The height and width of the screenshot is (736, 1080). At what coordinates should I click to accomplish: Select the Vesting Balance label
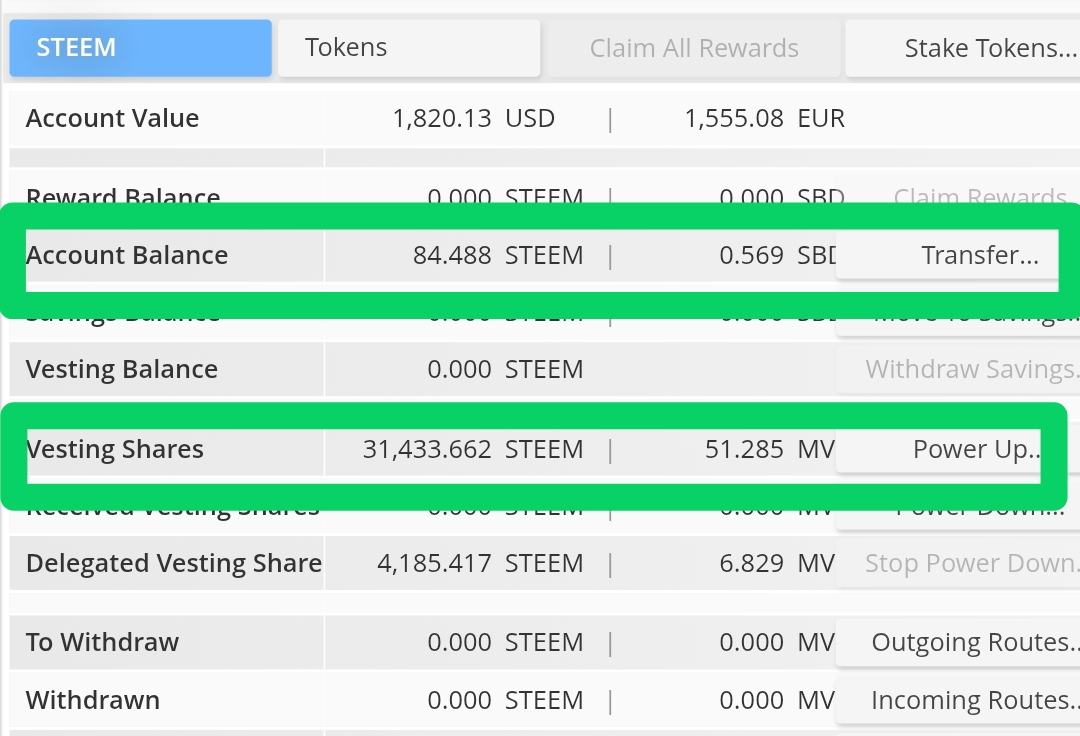pos(122,370)
